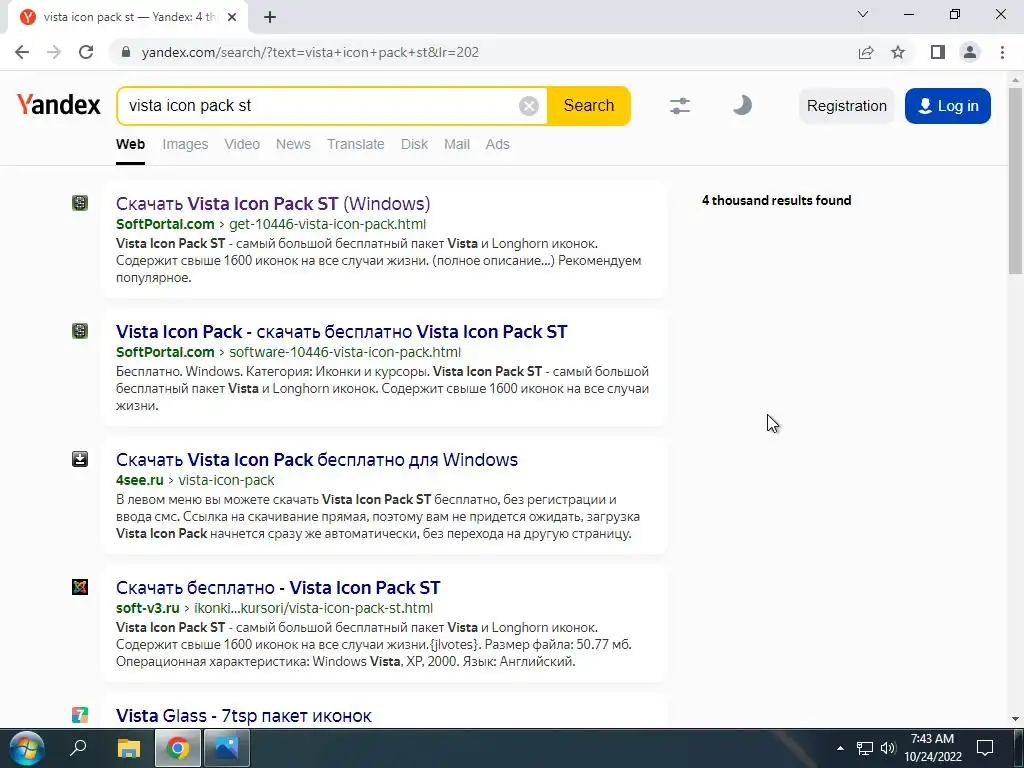Screen dimensions: 1024x768
Task: Open Chrome side panel icon
Action: (938, 52)
